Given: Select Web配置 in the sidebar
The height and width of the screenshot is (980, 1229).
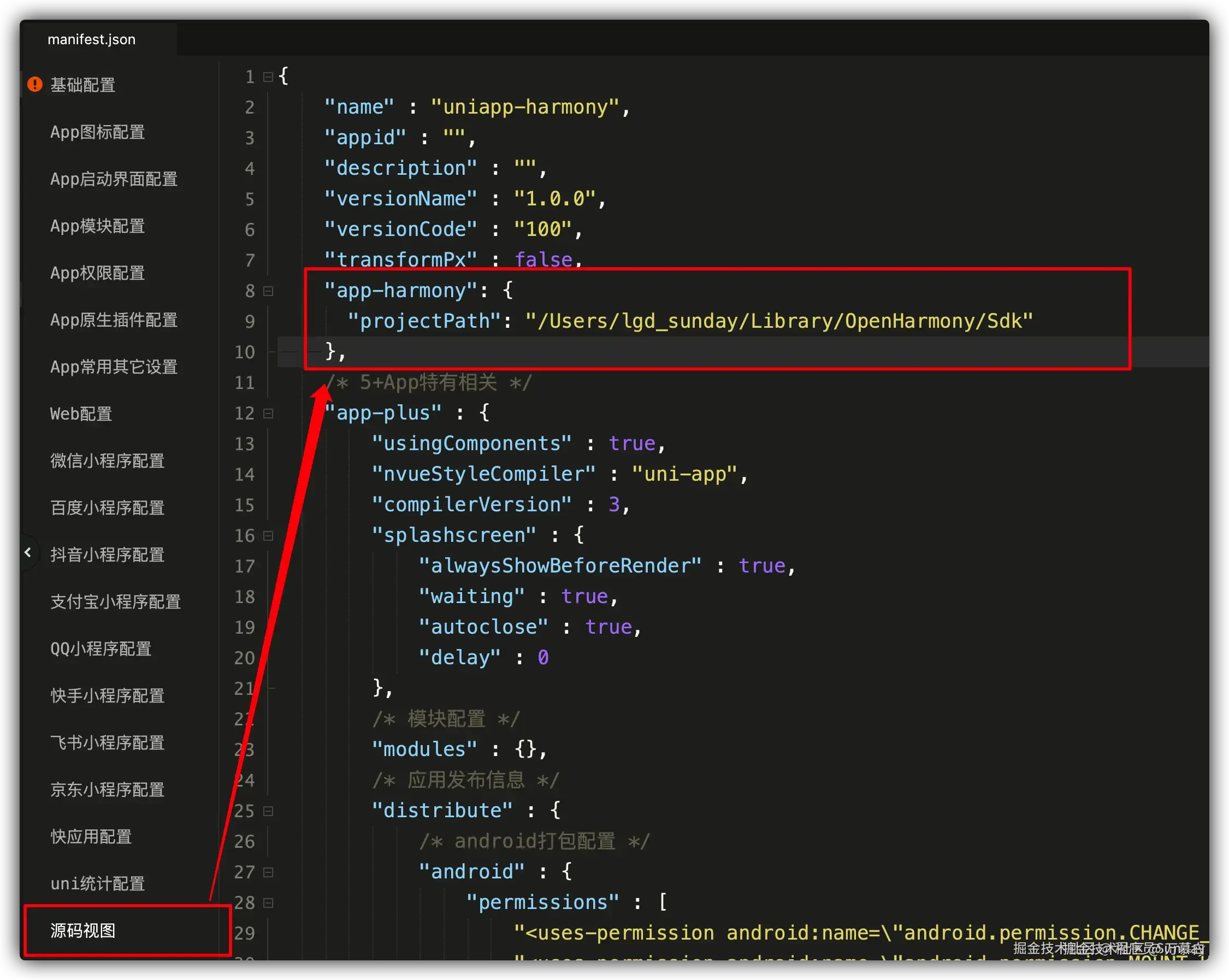Looking at the screenshot, I should [81, 414].
